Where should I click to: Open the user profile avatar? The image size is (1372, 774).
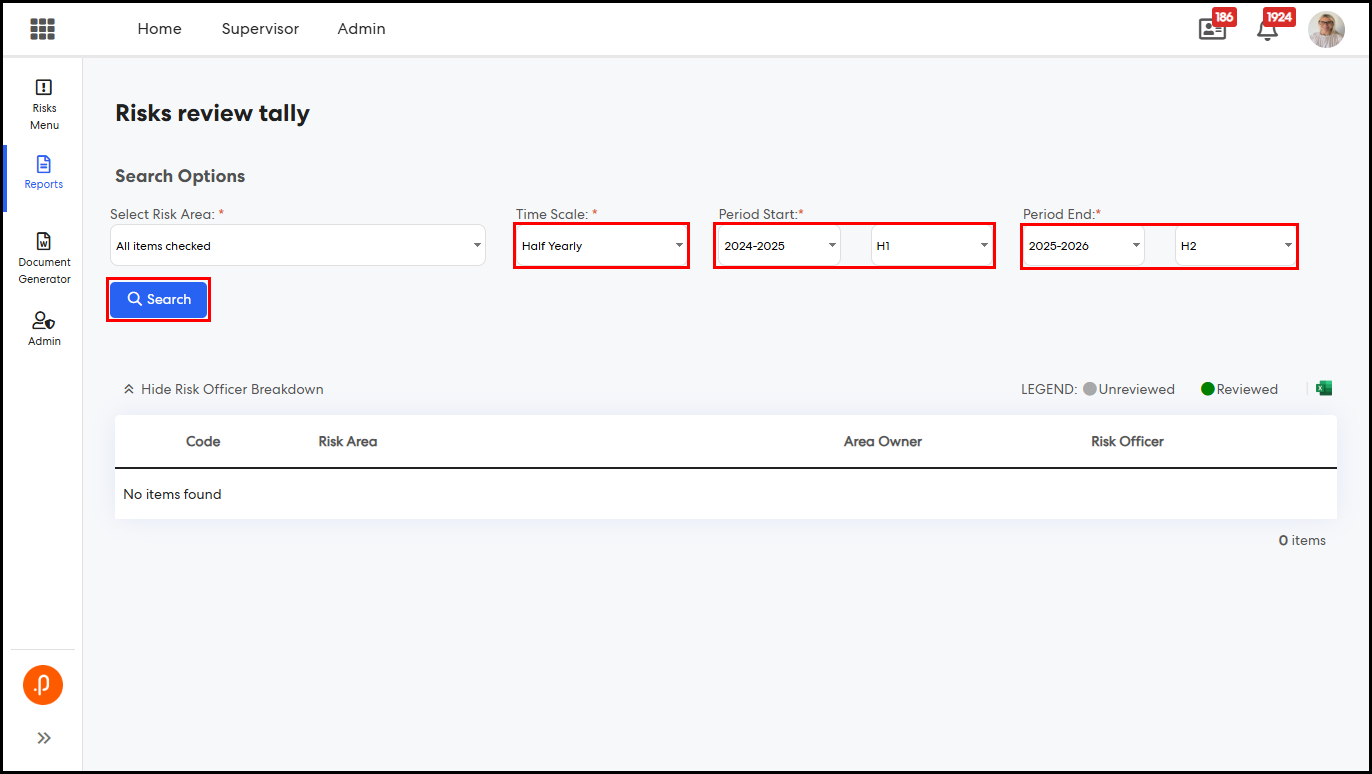pos(1326,30)
